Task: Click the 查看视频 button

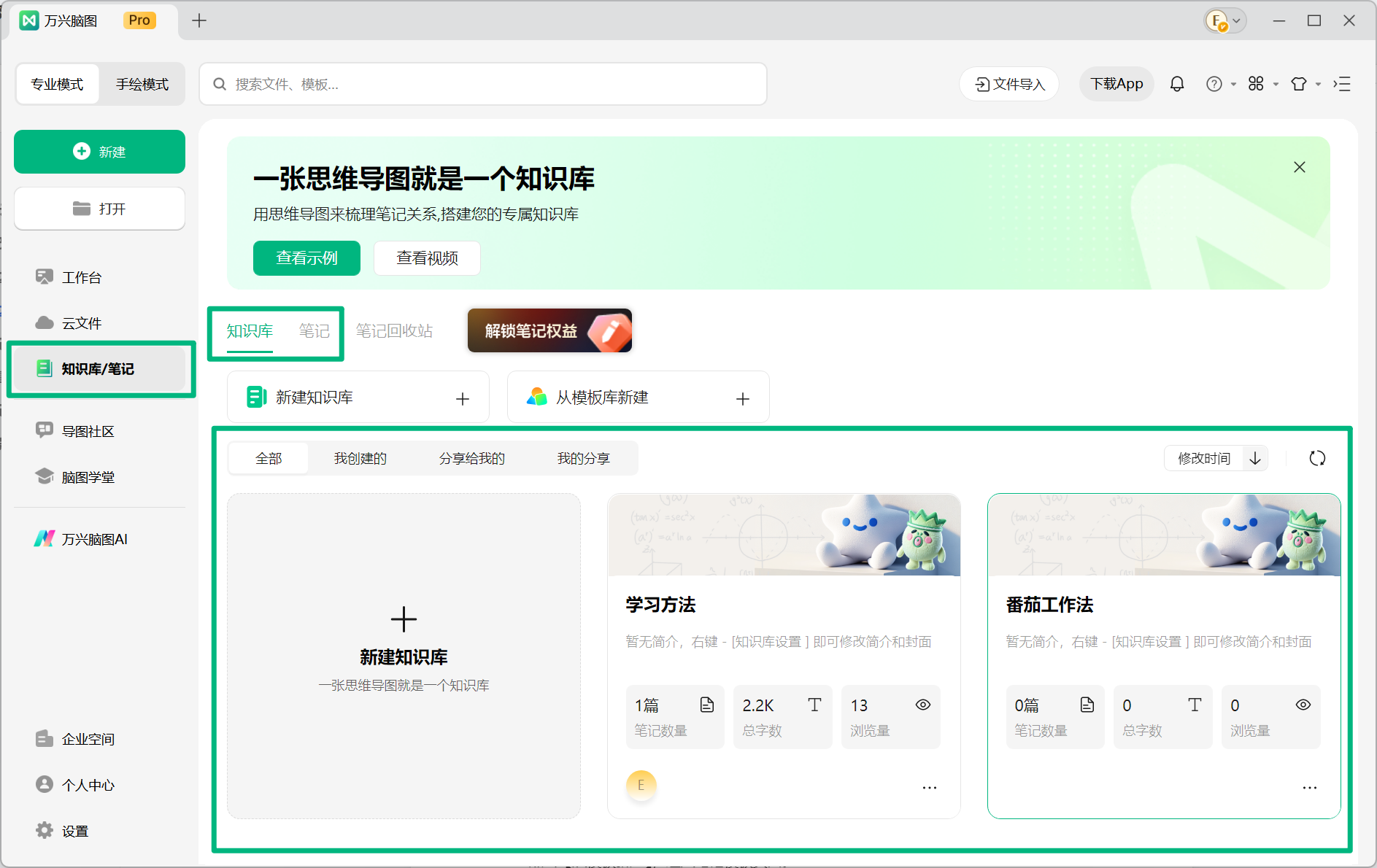Action: (427, 258)
